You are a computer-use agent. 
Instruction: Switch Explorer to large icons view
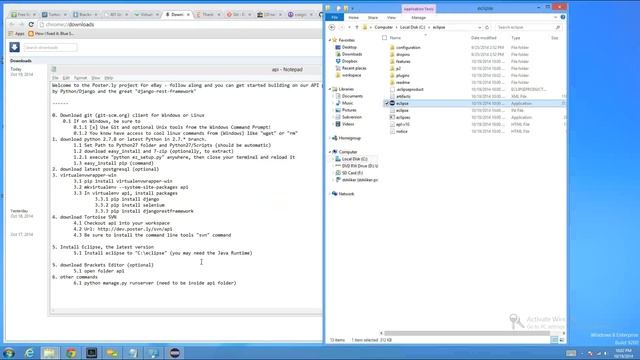562,340
